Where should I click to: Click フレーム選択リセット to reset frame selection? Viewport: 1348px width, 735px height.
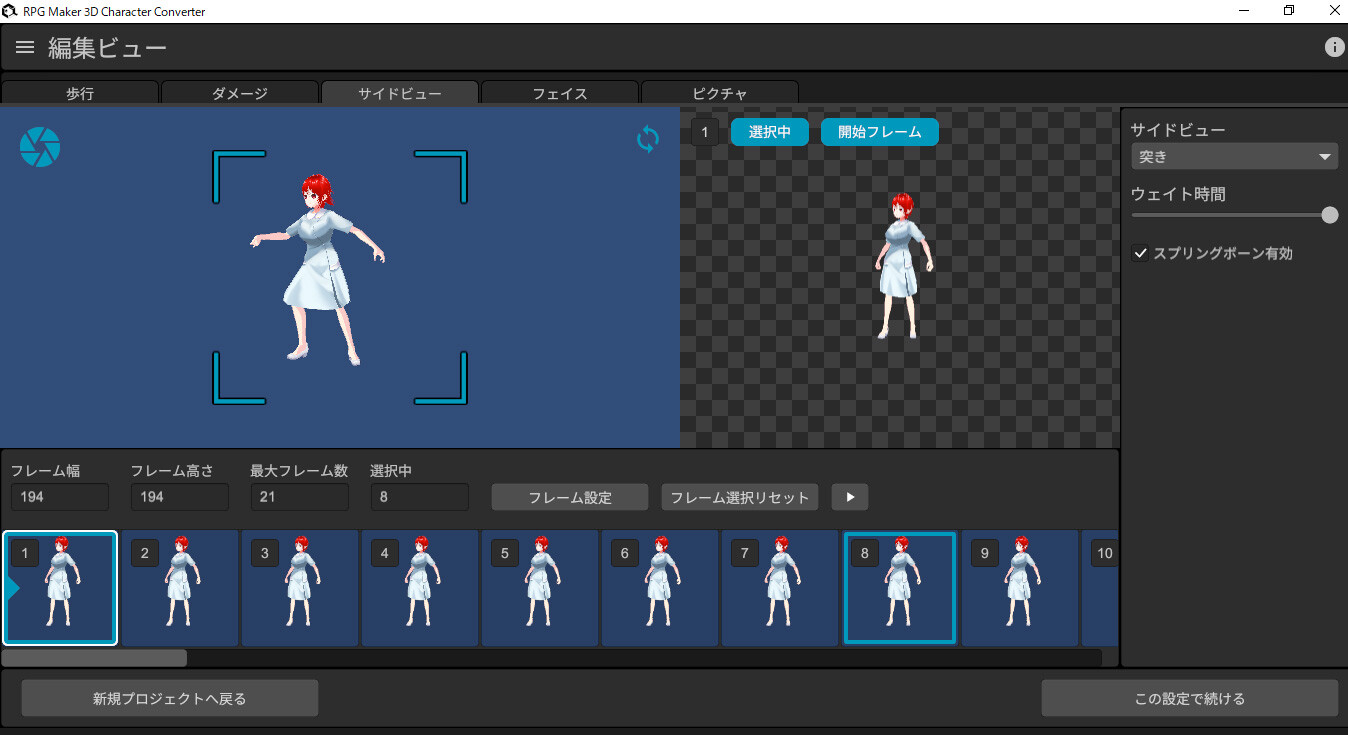(x=739, y=497)
